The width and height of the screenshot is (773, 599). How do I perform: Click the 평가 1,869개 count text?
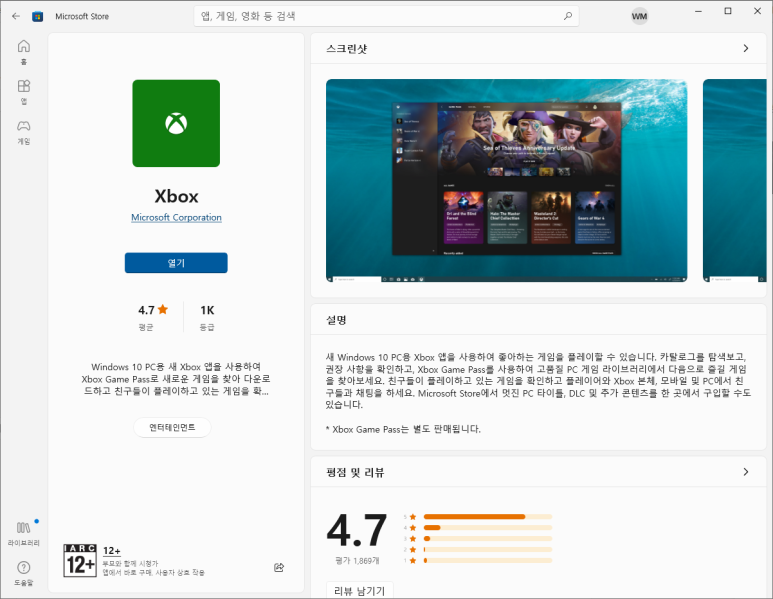pos(357,561)
